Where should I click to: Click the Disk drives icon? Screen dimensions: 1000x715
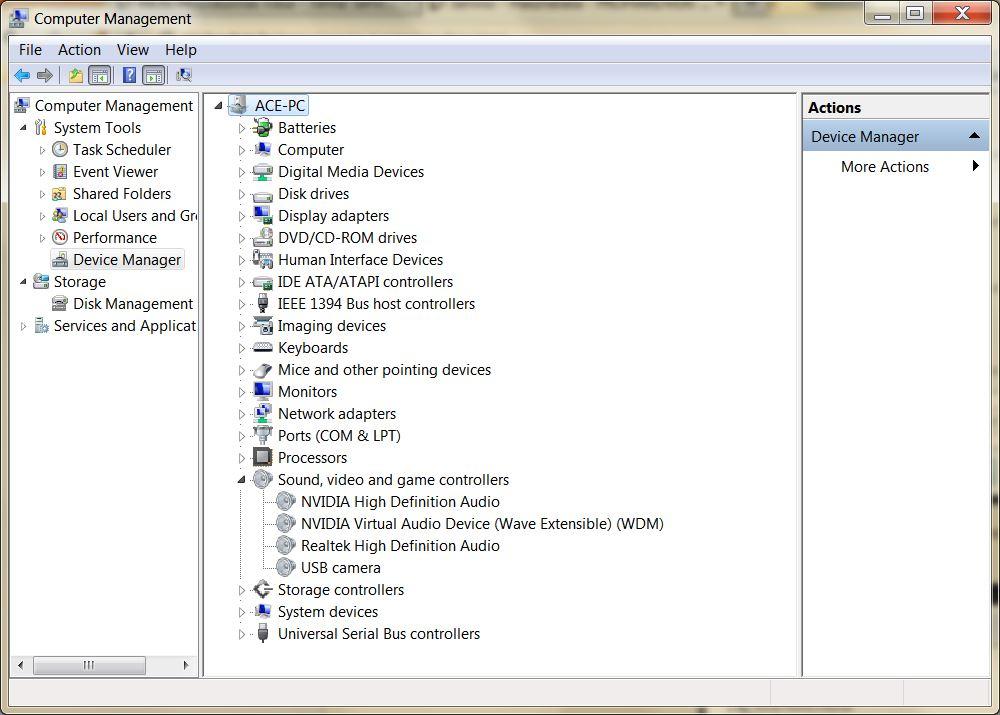[x=262, y=195]
